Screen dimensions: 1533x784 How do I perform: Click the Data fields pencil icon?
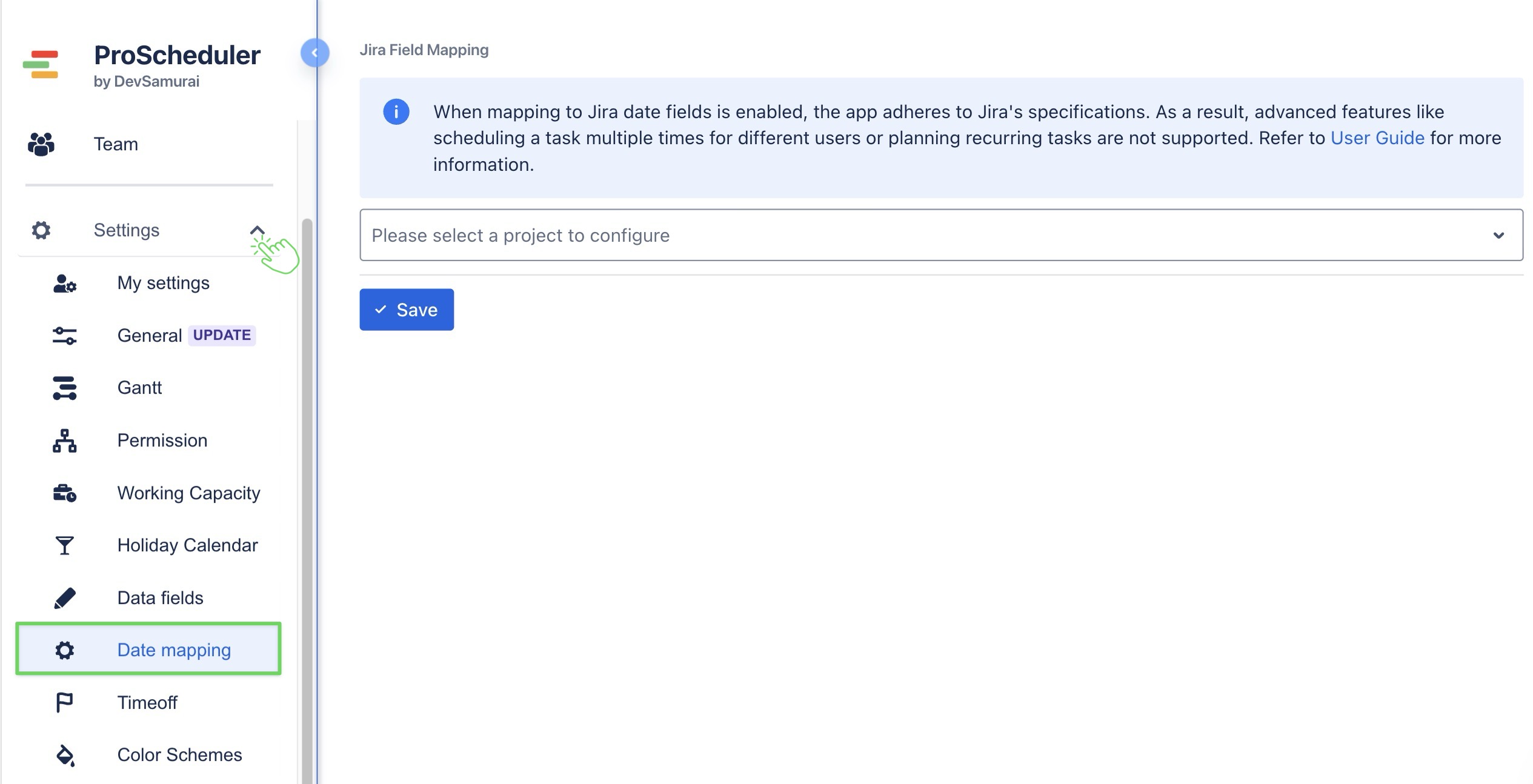(65, 598)
